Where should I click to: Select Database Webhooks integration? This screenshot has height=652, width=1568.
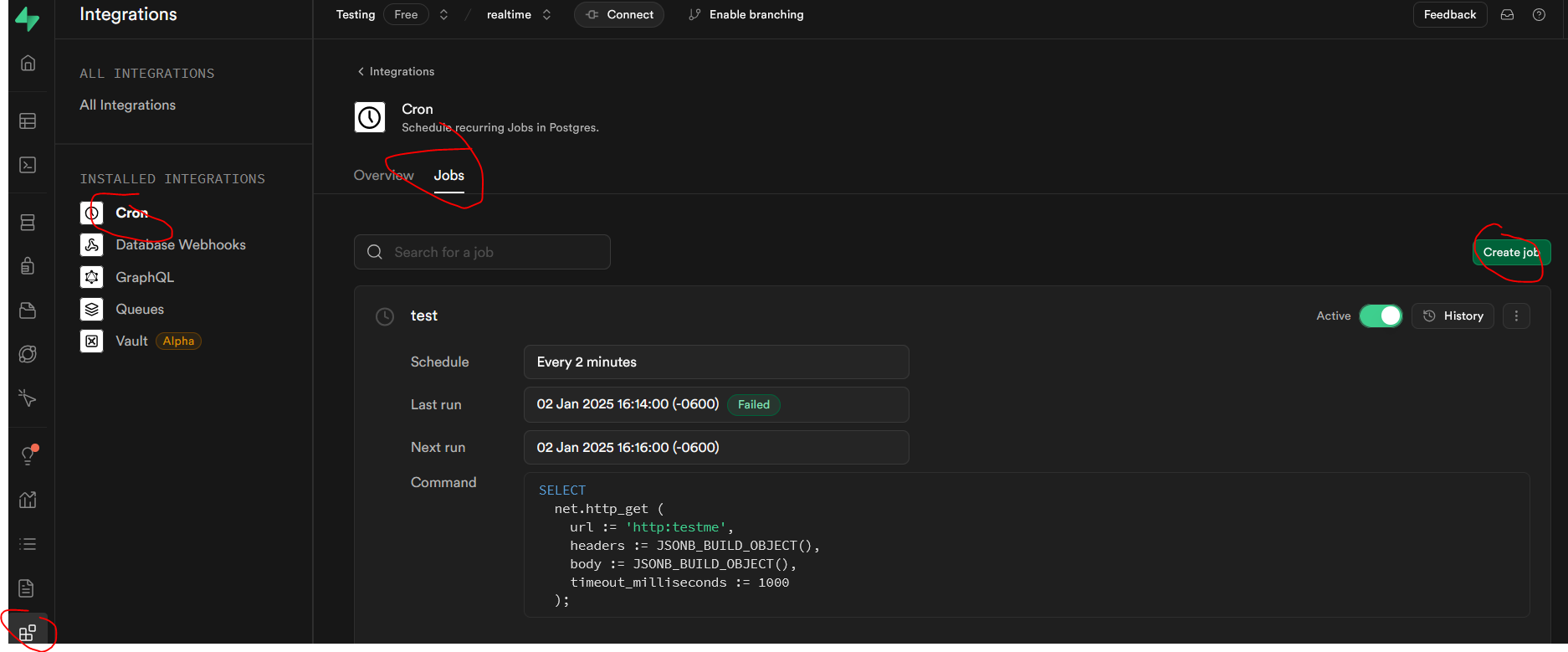coord(181,244)
